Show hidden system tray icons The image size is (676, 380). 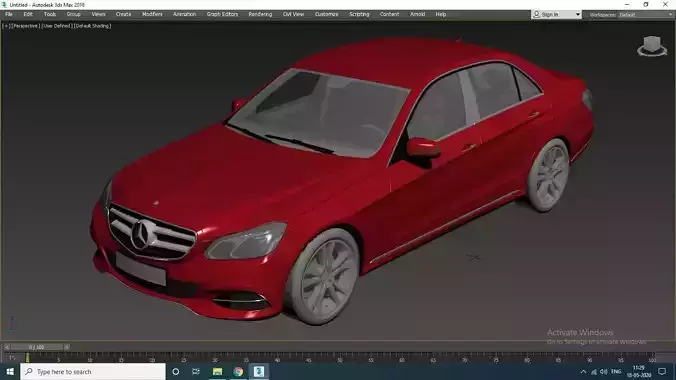[x=583, y=372]
